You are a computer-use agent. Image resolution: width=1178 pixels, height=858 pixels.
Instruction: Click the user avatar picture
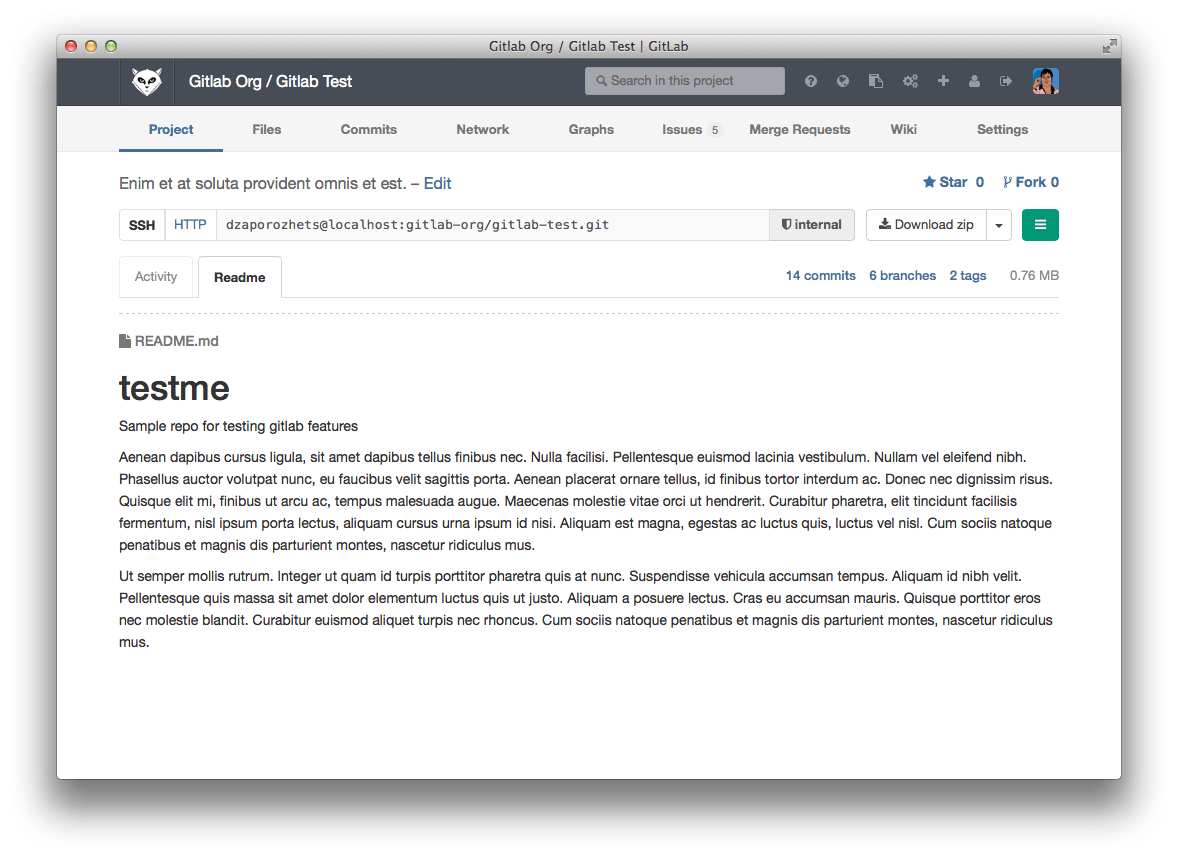coord(1045,81)
